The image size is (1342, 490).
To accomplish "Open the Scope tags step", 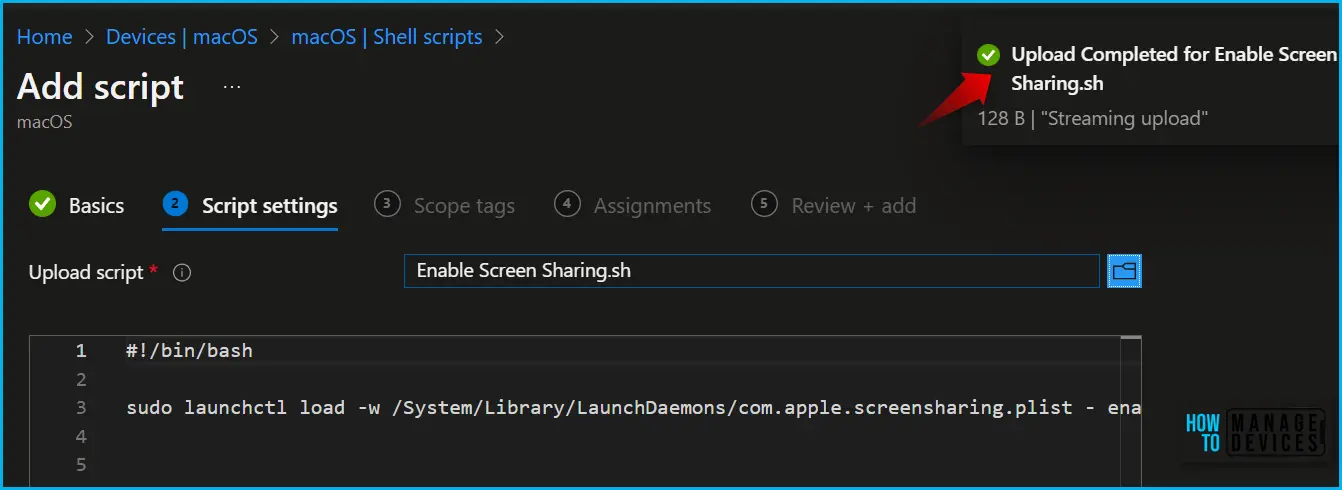I will click(x=445, y=205).
